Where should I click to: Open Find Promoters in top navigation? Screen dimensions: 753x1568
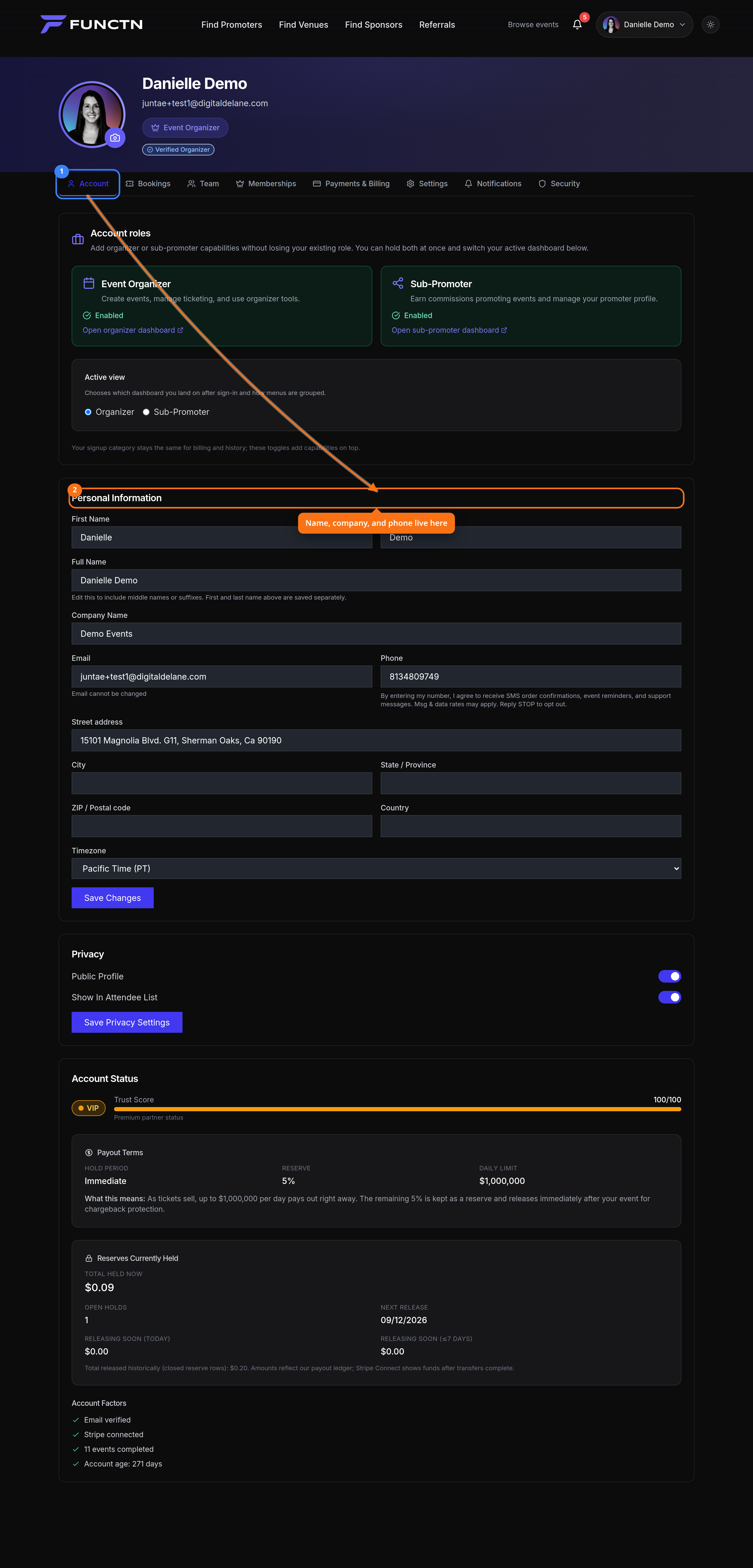coord(232,25)
